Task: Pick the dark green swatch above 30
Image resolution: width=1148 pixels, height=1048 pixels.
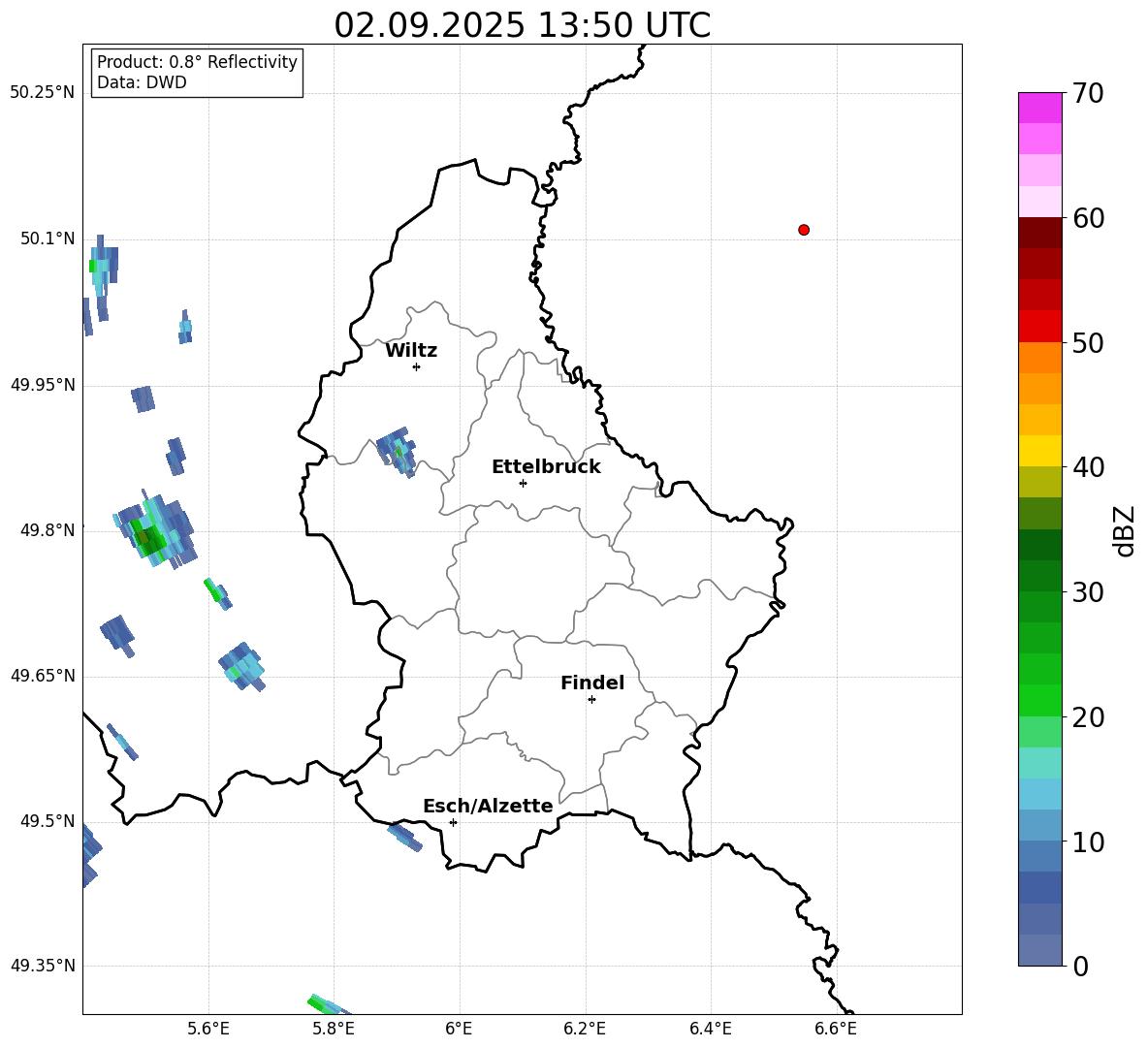Action: click(1039, 576)
